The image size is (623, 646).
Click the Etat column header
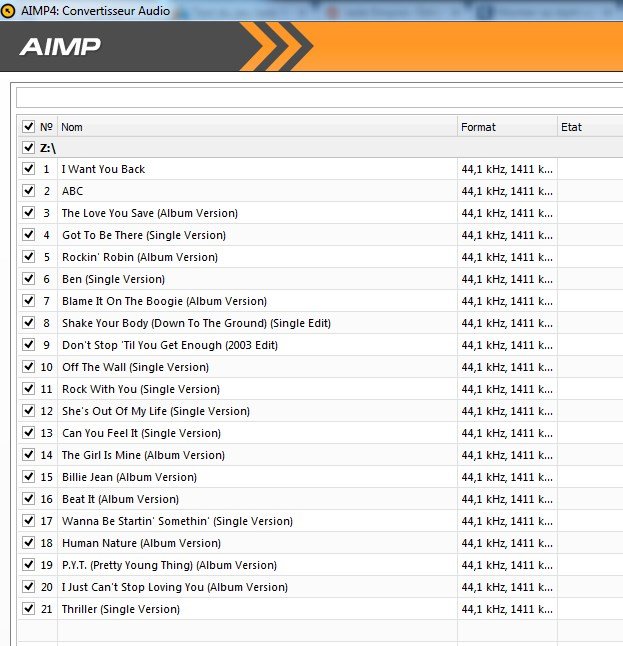click(x=589, y=127)
